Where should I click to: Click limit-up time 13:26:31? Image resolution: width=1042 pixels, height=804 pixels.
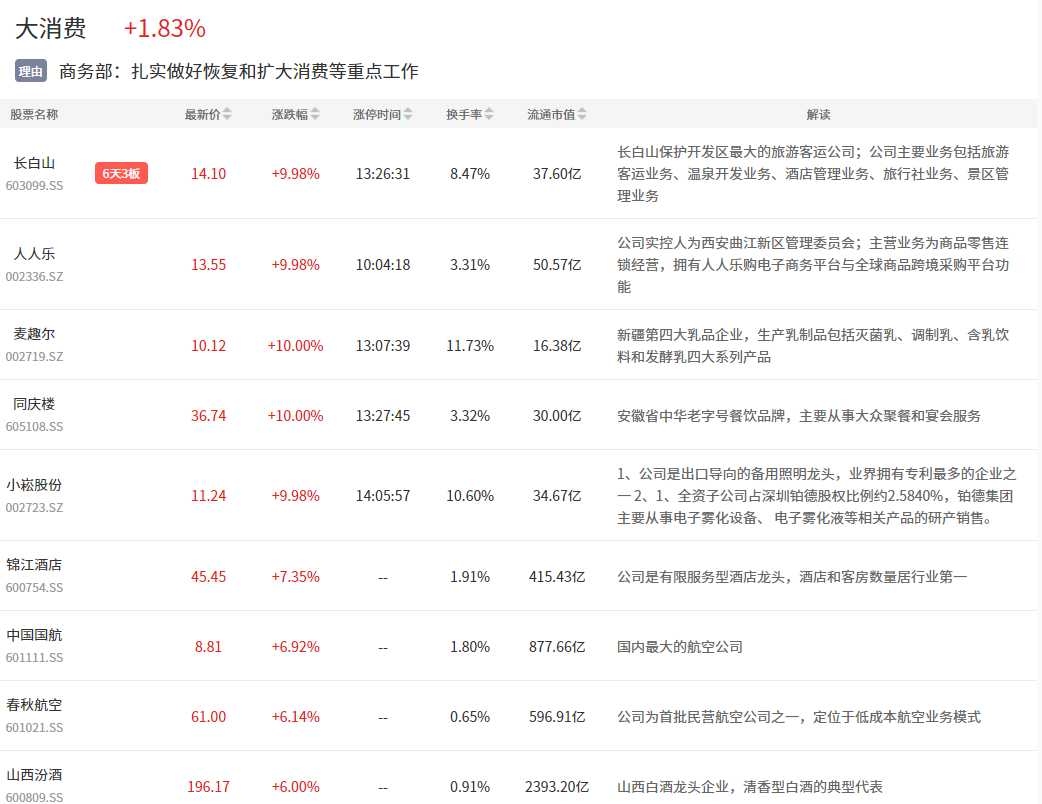[x=383, y=174]
